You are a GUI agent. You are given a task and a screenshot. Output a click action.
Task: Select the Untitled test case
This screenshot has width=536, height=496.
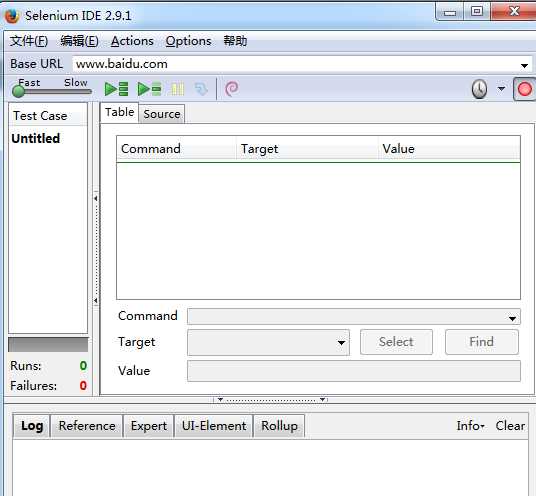[x=36, y=138]
